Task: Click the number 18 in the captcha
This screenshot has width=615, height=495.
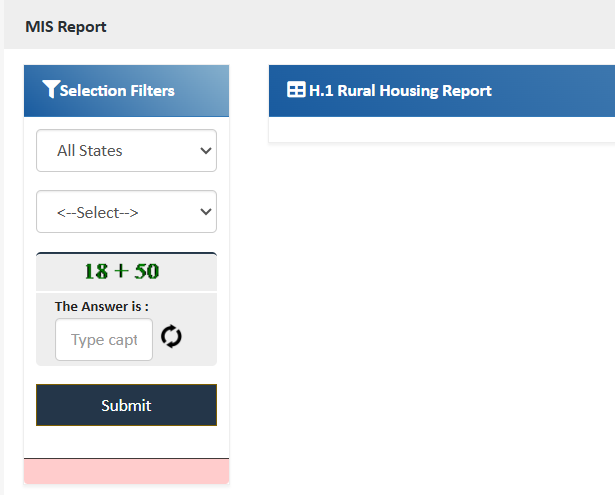Action: point(96,271)
